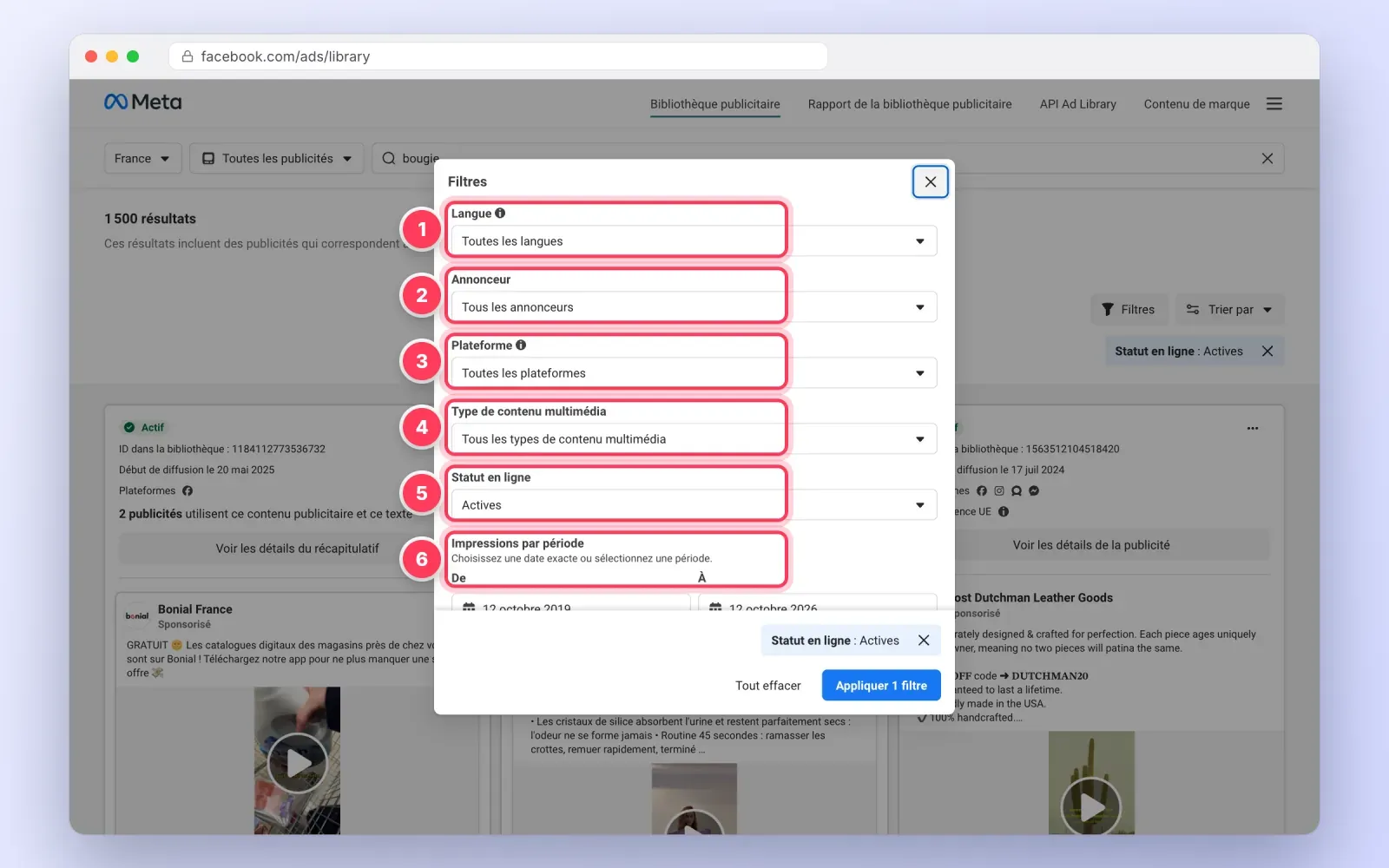This screenshot has height=868, width=1389.
Task: Open the France country dropdown
Action: 142,159
